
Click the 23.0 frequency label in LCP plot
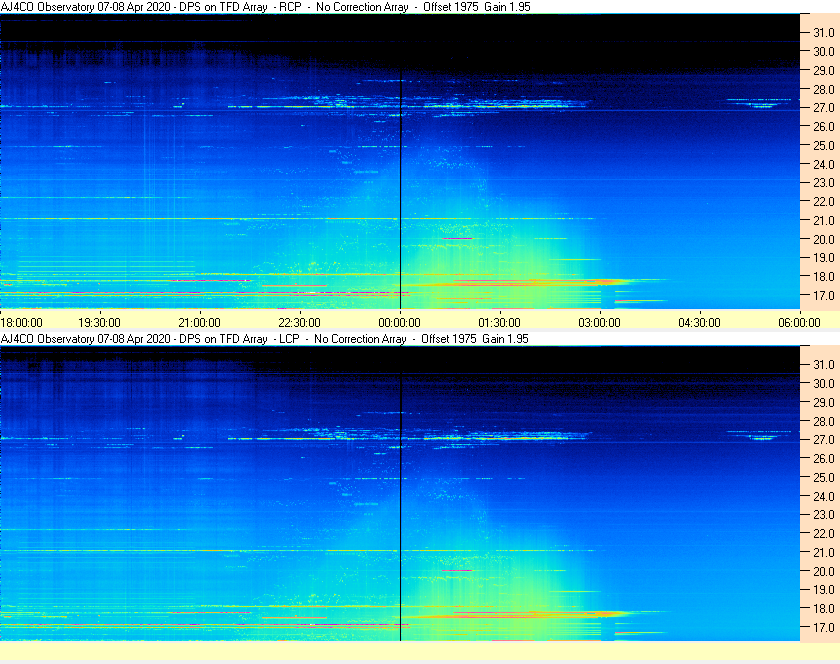[x=824, y=514]
